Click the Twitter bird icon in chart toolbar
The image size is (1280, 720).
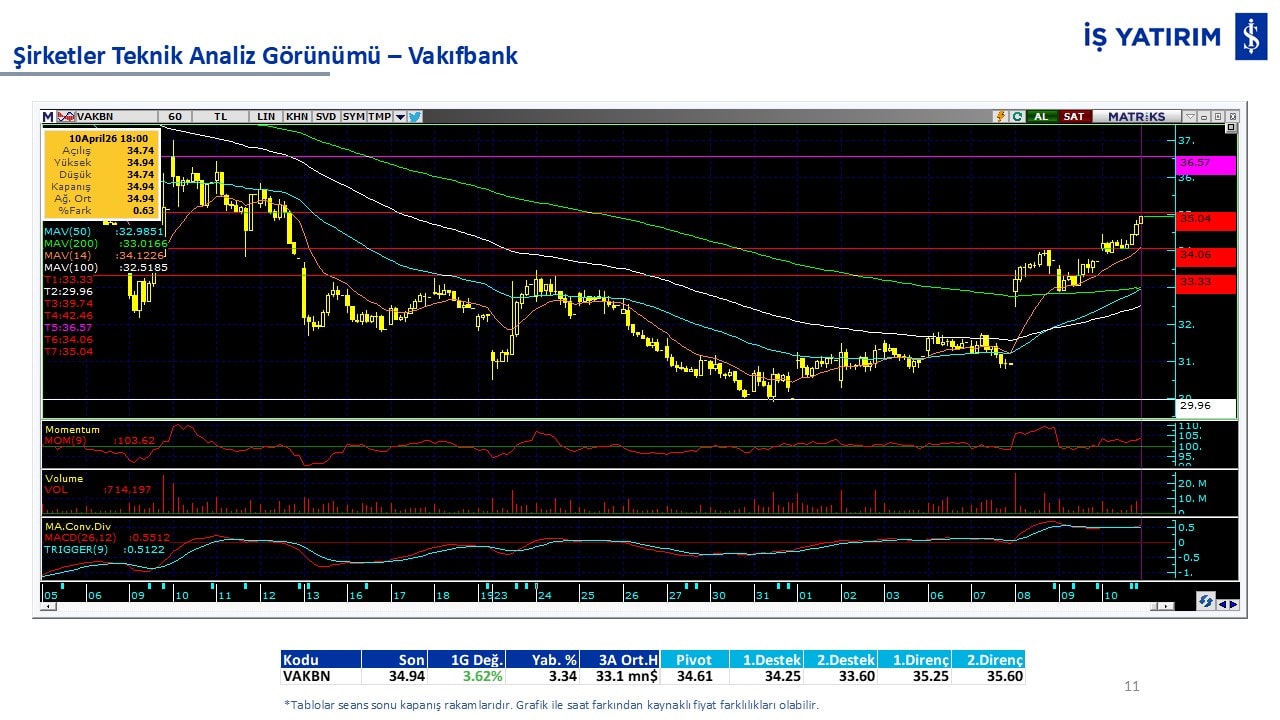click(415, 117)
